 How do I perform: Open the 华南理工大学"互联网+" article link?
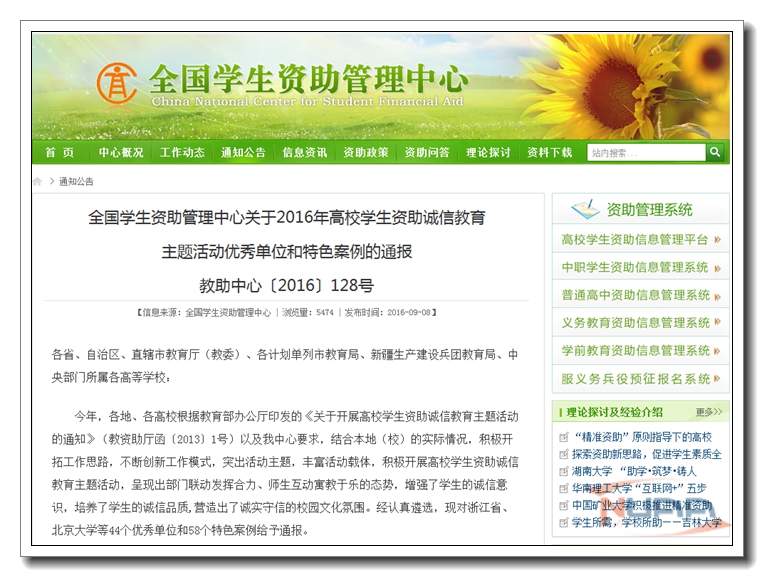[639, 488]
